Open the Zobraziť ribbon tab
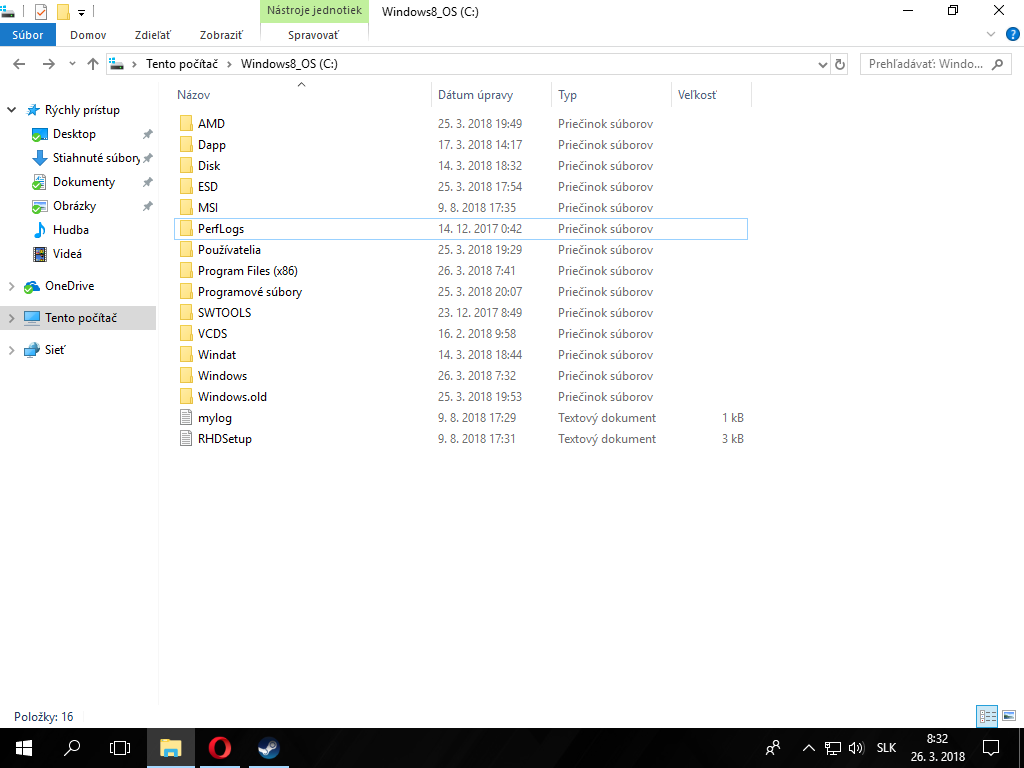 coord(221,35)
